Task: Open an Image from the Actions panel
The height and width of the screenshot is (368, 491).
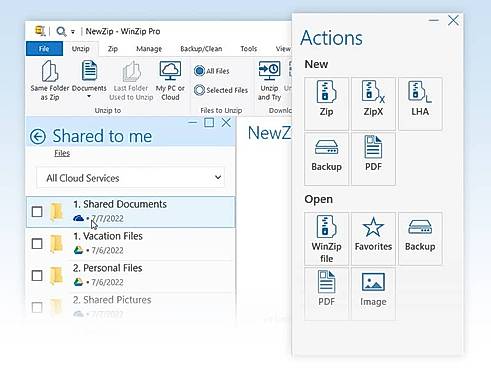Action: click(x=373, y=294)
